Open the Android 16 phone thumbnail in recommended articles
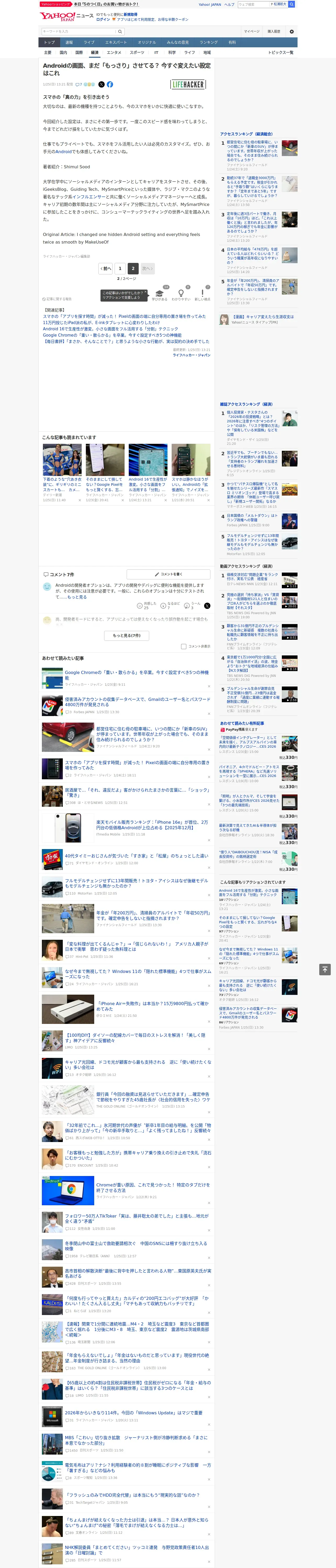Image resolution: width=336 pixels, height=1568 pixels. pos(148,460)
